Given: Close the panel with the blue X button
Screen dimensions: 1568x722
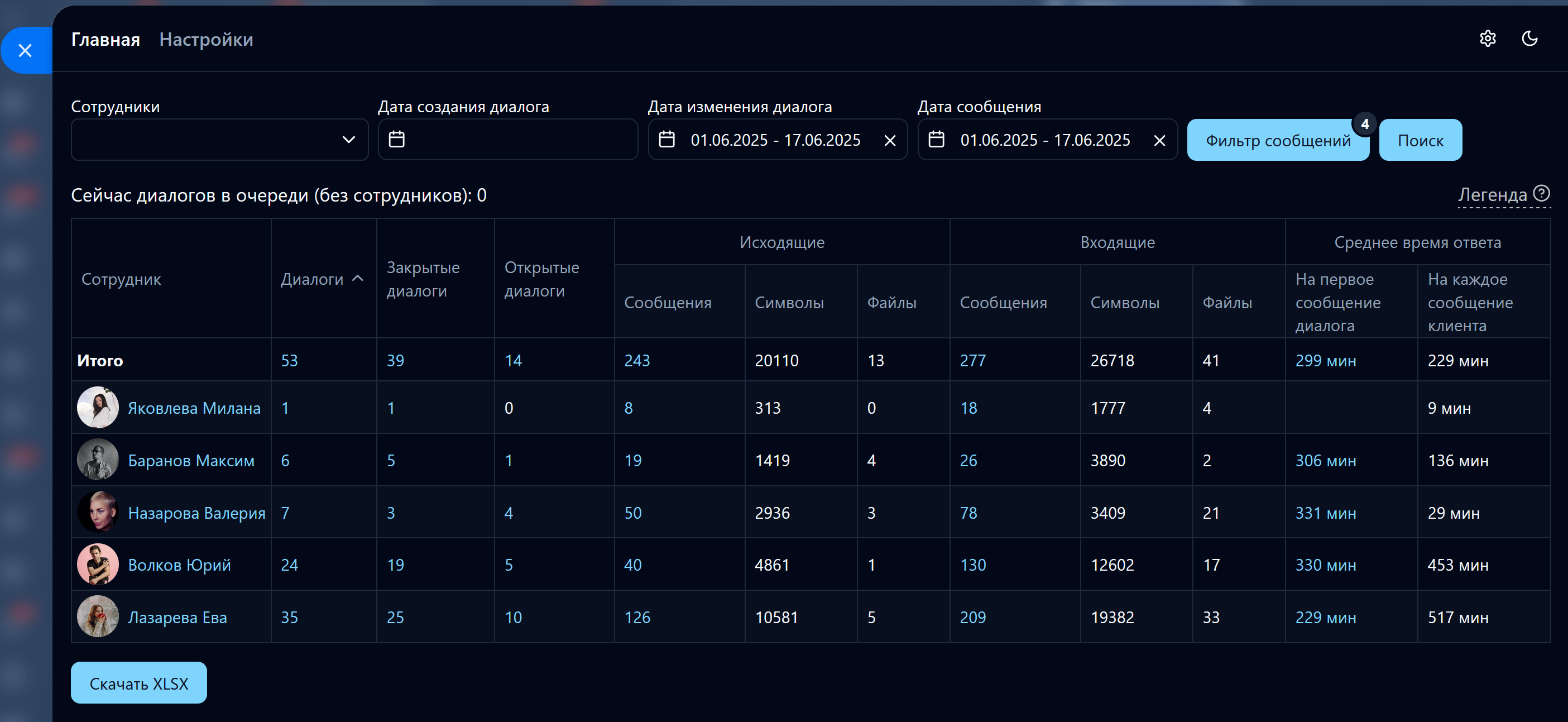Looking at the screenshot, I should [x=25, y=50].
